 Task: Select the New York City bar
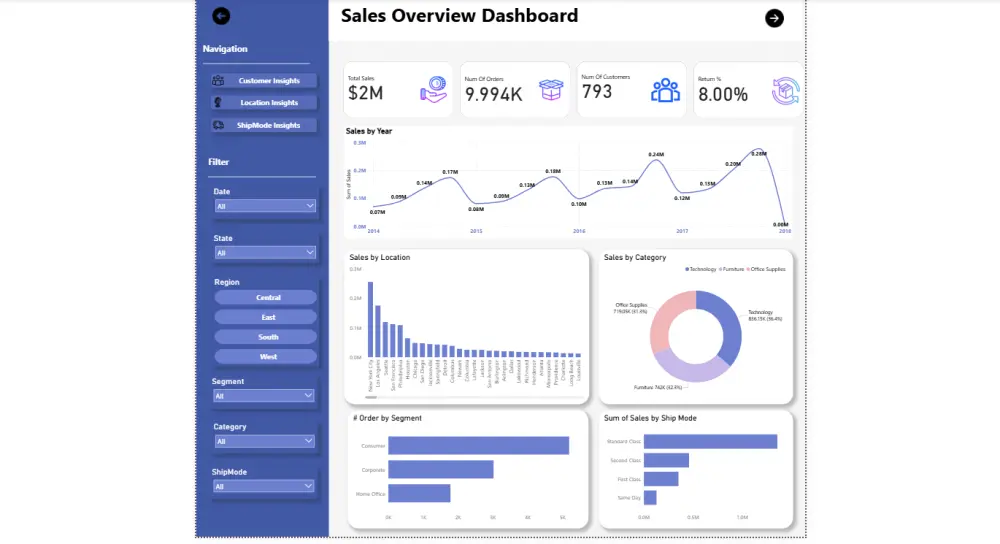point(371,320)
